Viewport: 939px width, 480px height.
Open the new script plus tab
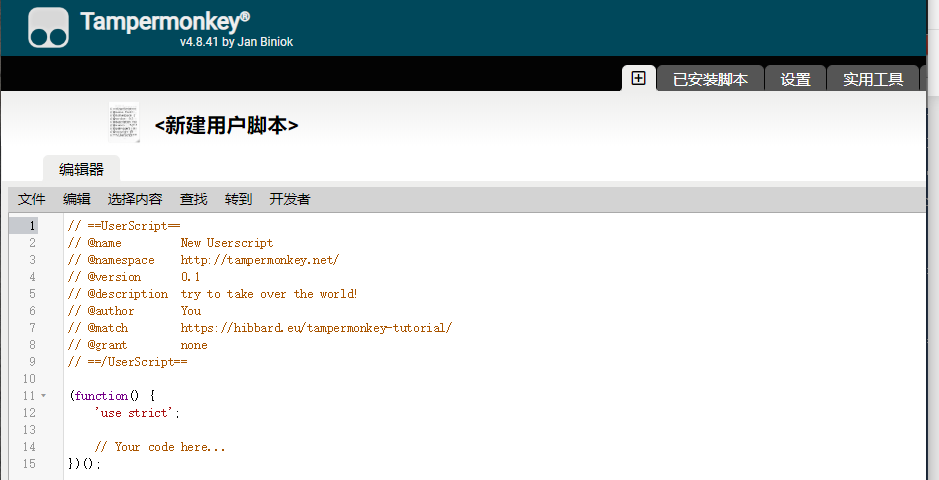pyautogui.click(x=639, y=78)
